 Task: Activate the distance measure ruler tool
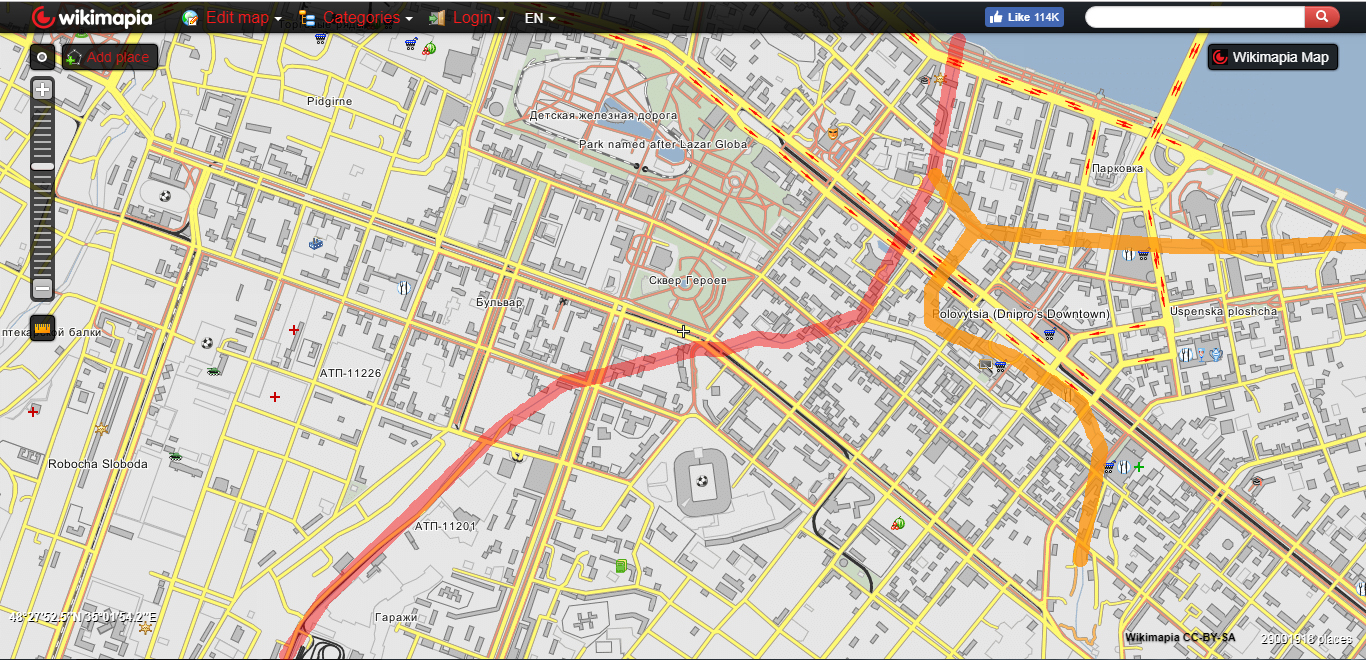click(x=42, y=328)
